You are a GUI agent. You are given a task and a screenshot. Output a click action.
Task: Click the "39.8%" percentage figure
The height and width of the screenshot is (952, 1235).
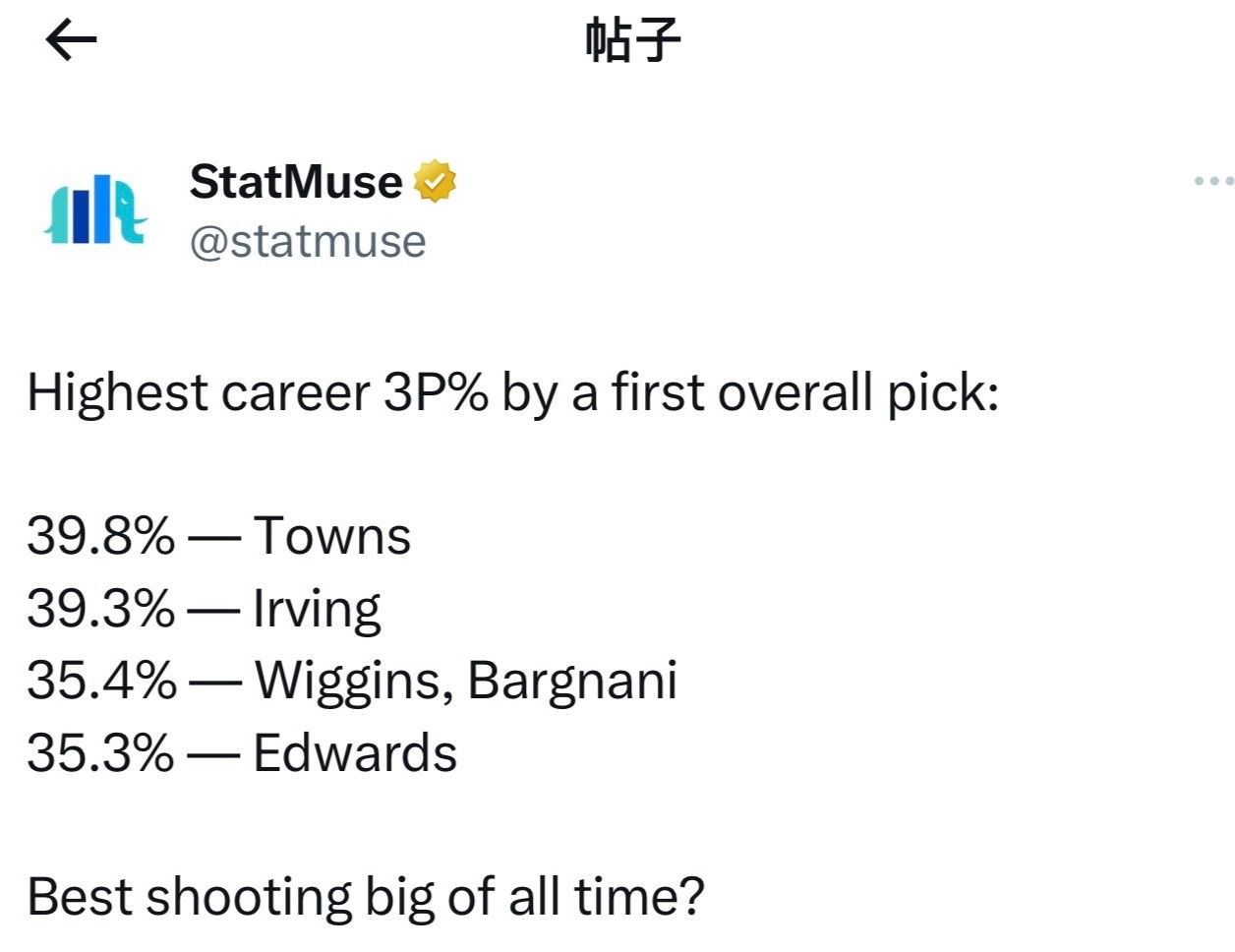tap(100, 536)
